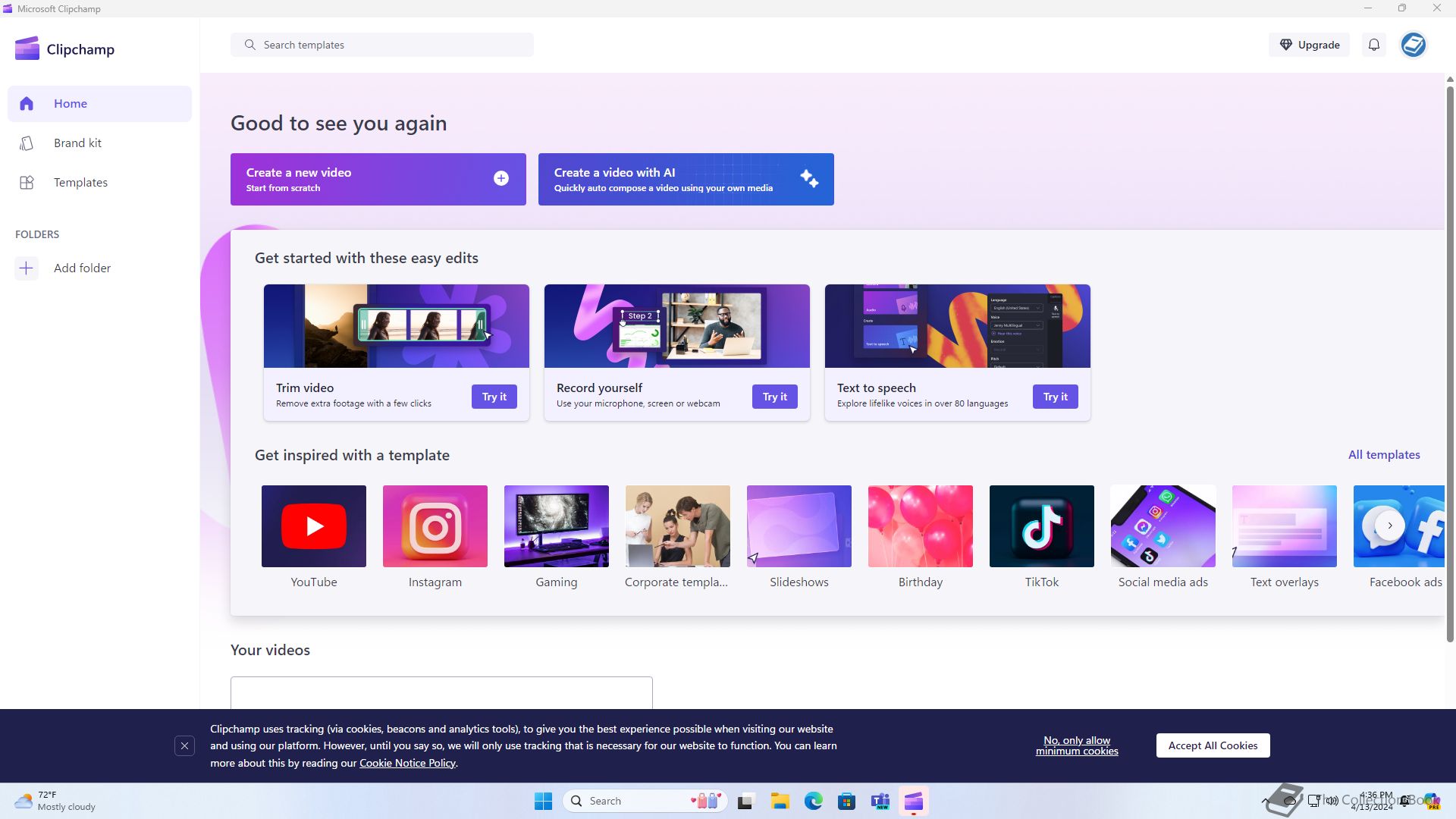This screenshot has width=1456, height=819.
Task: Open Task View on the taskbar
Action: 746,801
